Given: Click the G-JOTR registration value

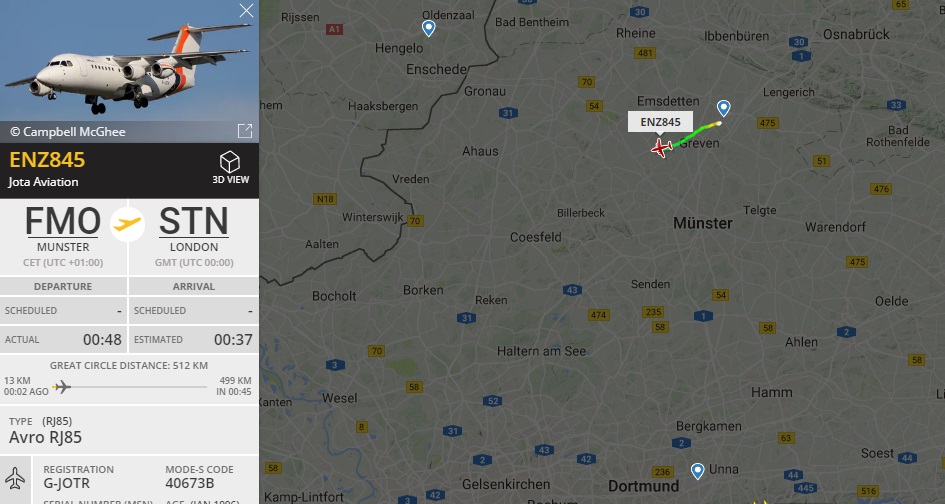Looking at the screenshot, I should pyautogui.click(x=66, y=483).
